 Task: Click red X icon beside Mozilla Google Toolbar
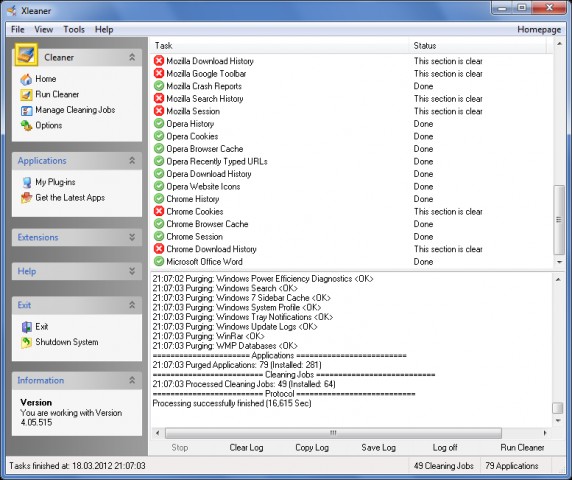(159, 73)
